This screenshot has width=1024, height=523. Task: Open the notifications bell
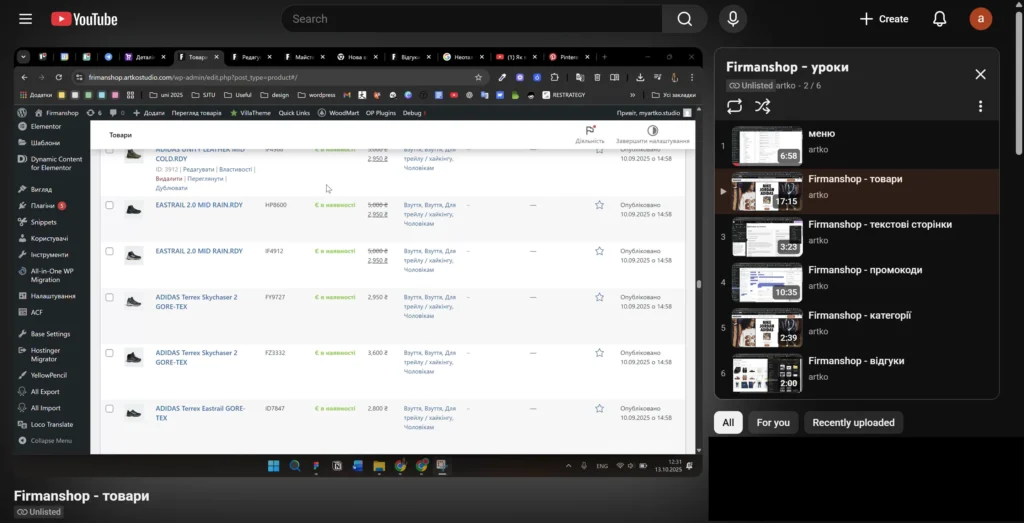(x=939, y=19)
